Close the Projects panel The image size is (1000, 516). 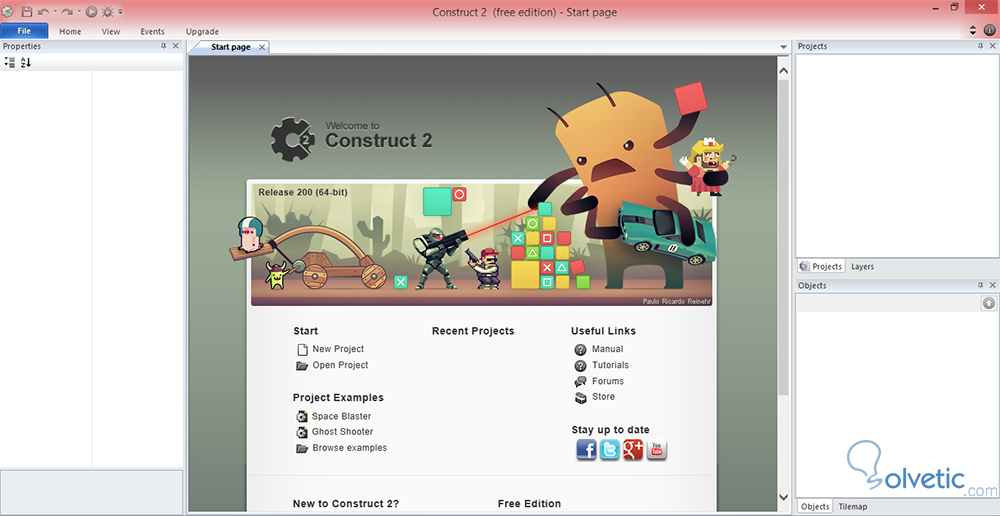click(992, 46)
